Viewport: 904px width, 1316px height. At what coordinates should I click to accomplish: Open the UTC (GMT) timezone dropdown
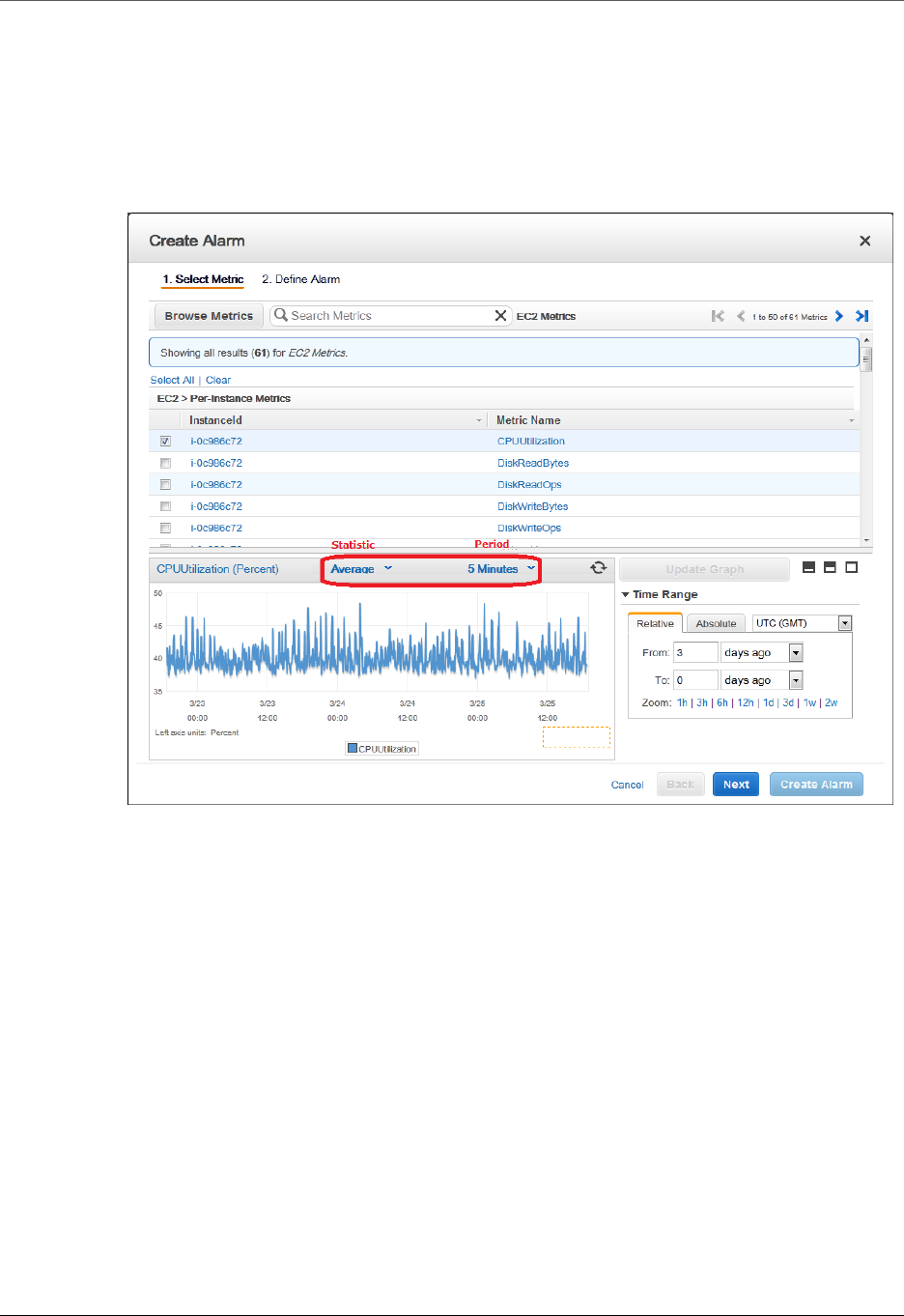click(803, 623)
